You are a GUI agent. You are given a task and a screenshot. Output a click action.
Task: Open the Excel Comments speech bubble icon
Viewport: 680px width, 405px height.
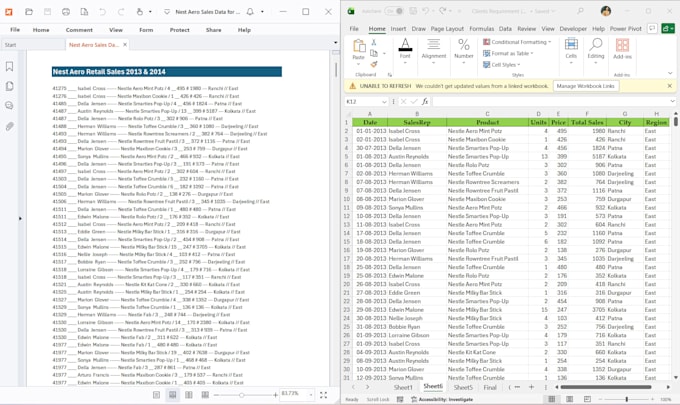coord(652,29)
